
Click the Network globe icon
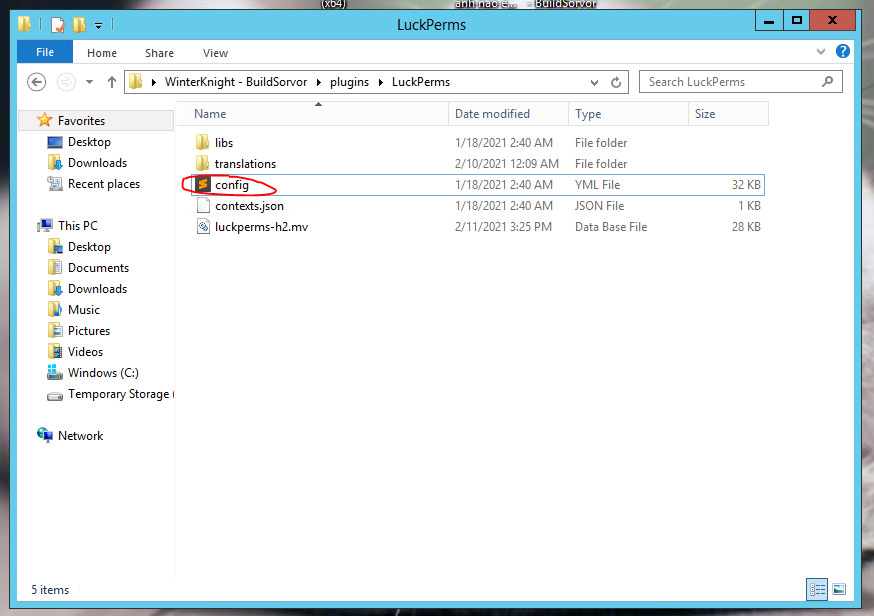click(x=45, y=435)
